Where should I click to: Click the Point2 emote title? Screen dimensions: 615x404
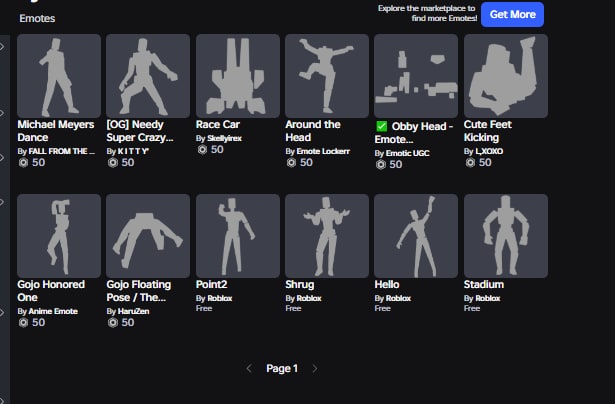click(x=211, y=284)
